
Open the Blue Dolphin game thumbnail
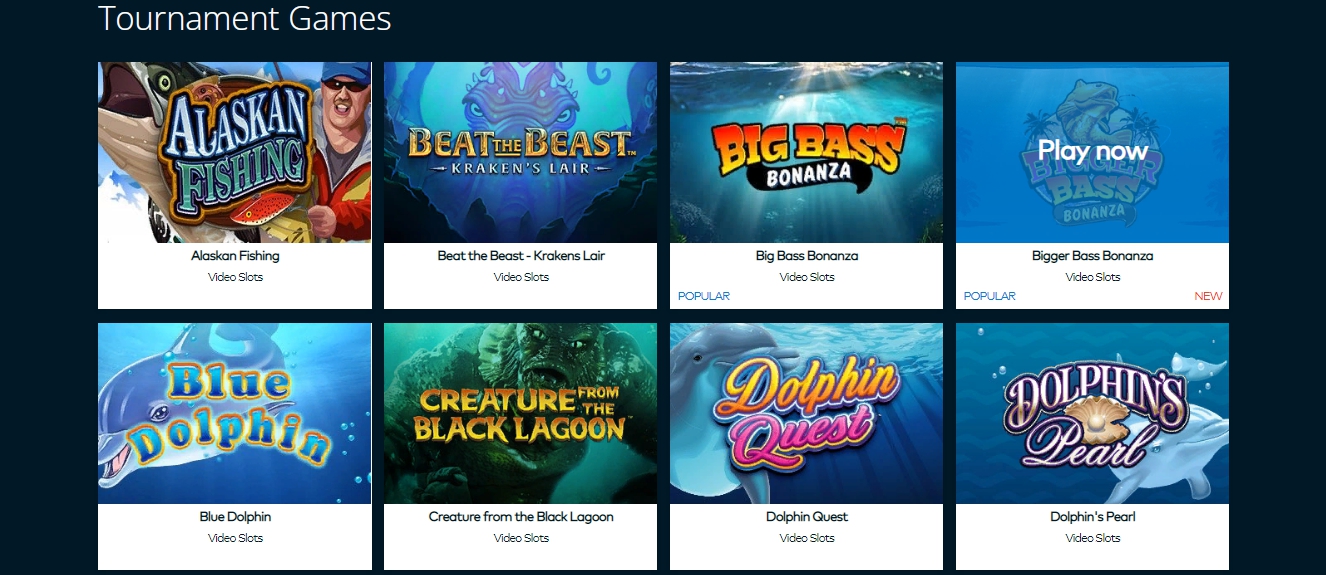pyautogui.click(x=235, y=414)
